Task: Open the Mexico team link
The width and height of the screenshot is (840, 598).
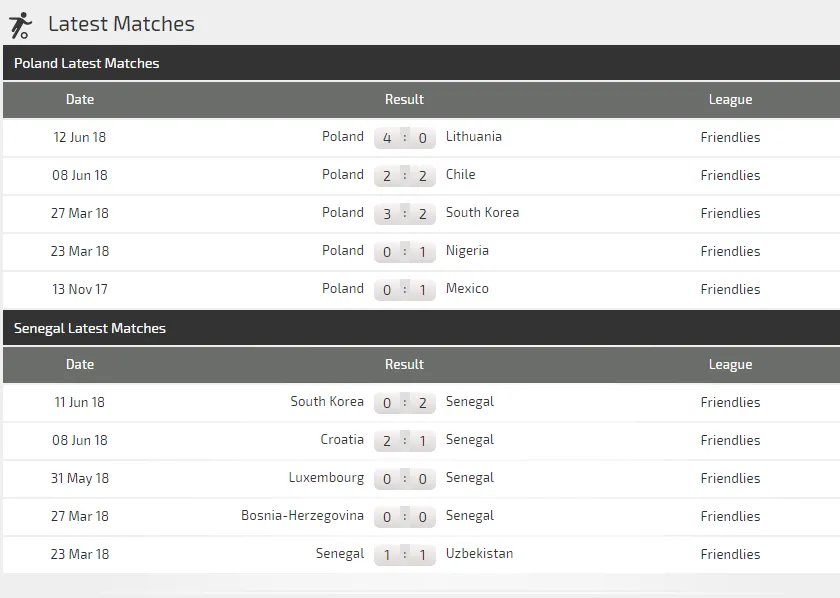Action: pos(467,289)
